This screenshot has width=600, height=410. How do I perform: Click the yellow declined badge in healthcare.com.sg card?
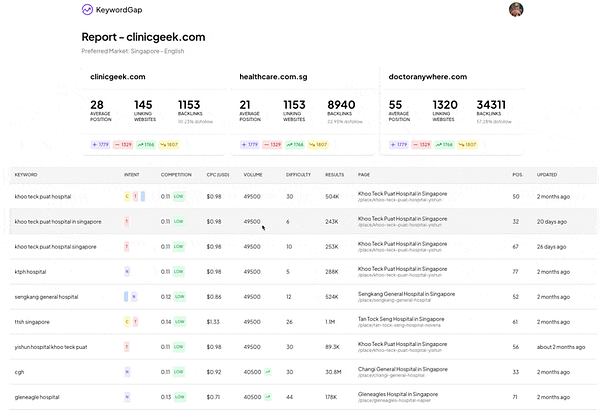point(318,145)
